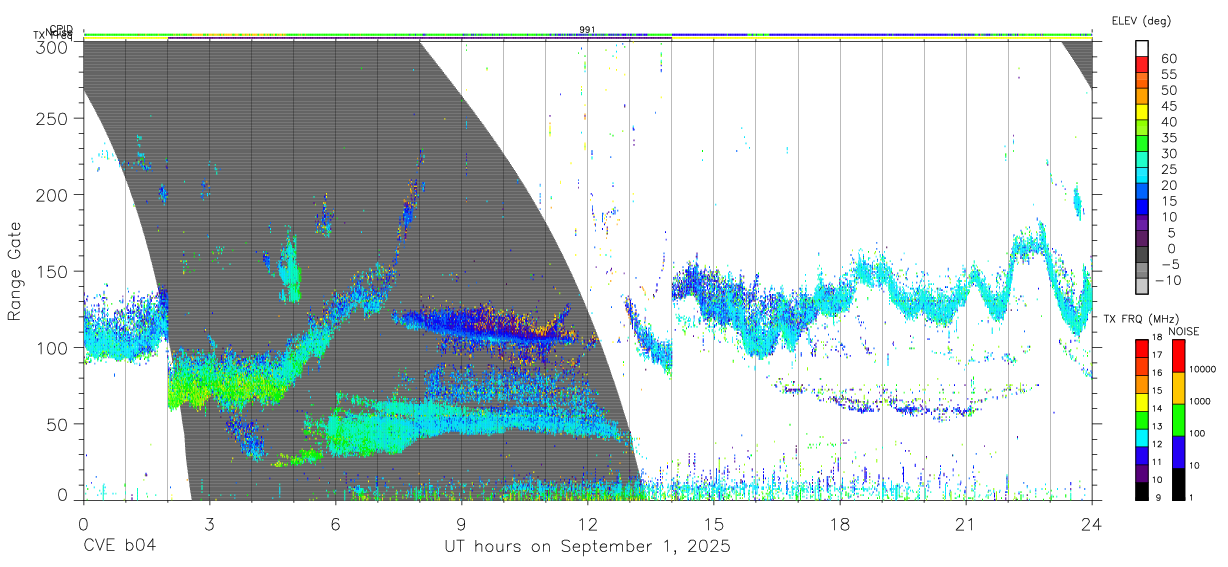Viewport: 1228px width, 567px height.
Task: Click the CVE b04 radar beam label
Action: 120,547
